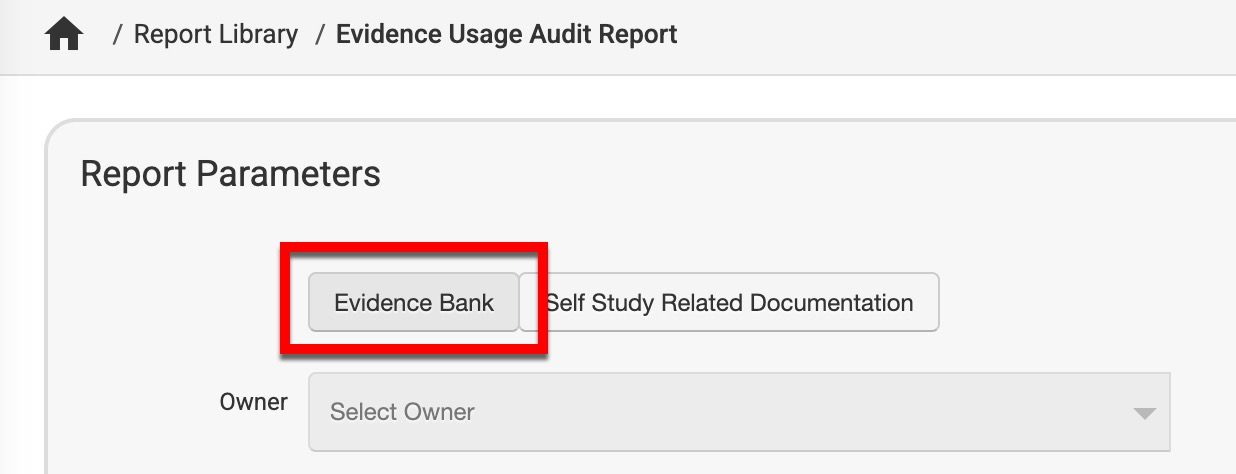Viewport: 1236px width, 474px height.
Task: Open the Select Owner dropdown
Action: pos(738,412)
